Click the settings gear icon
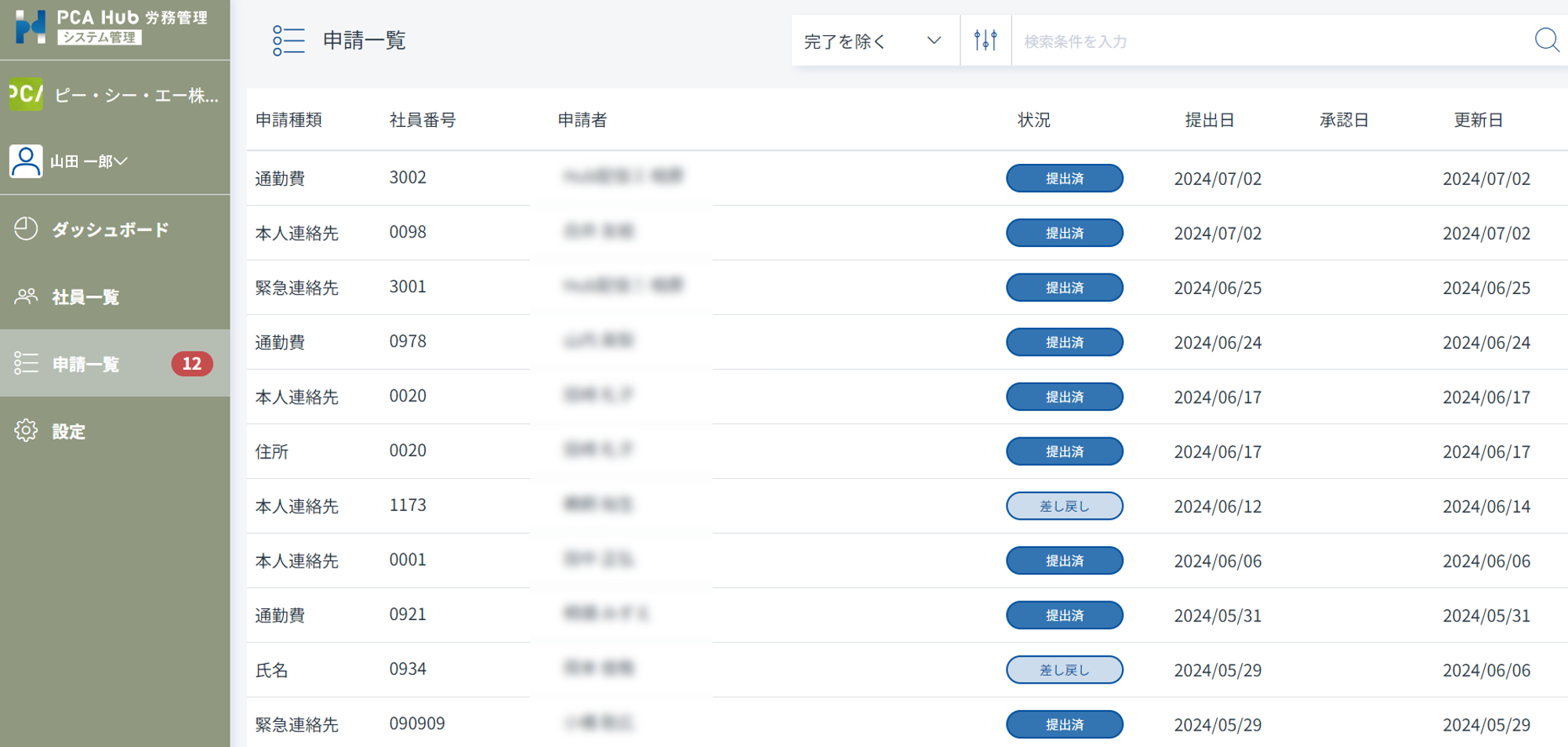 [26, 430]
